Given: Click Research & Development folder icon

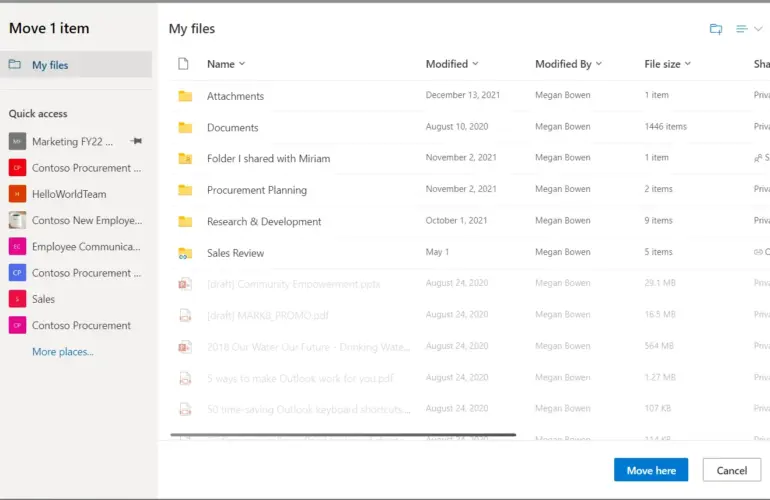Looking at the screenshot, I should pos(185,221).
